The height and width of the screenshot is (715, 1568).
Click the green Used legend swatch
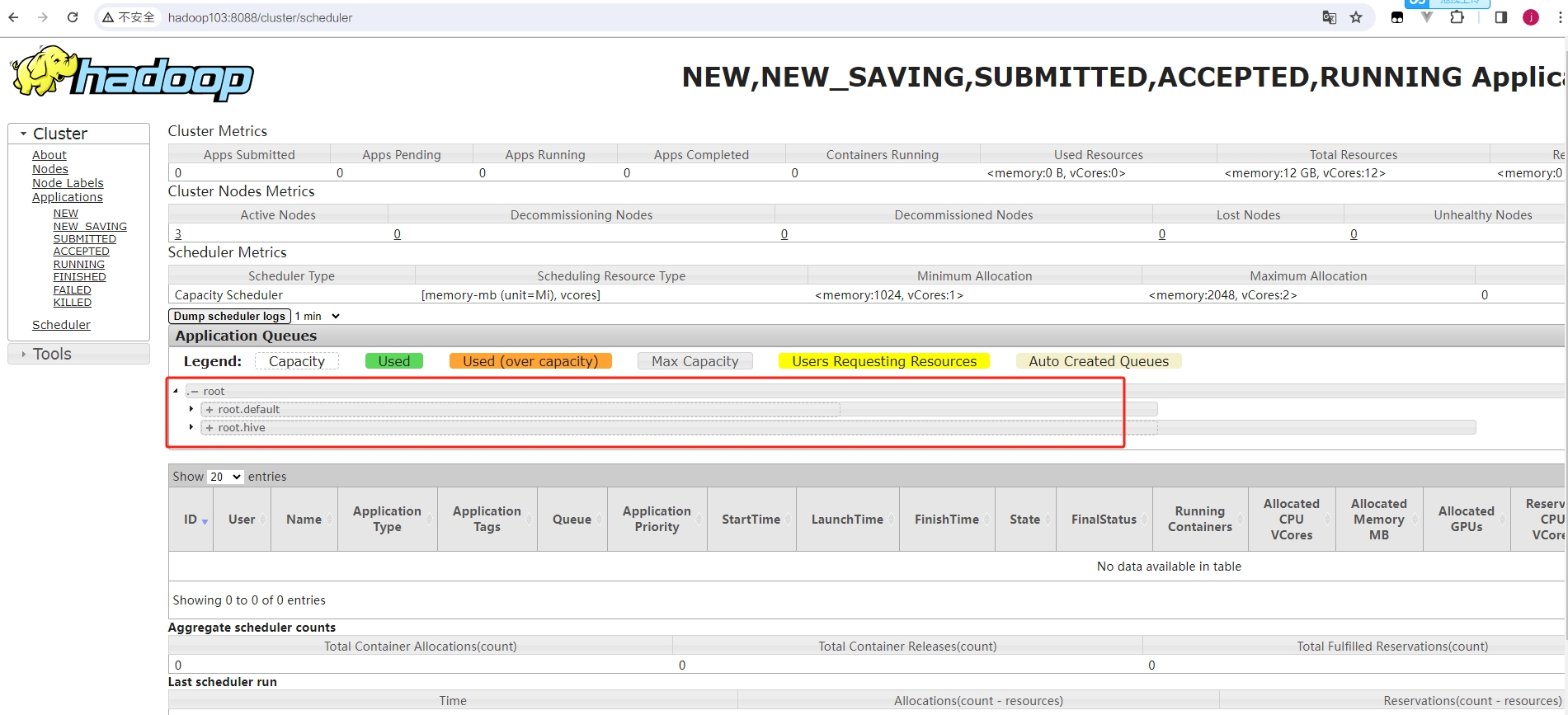coord(393,361)
